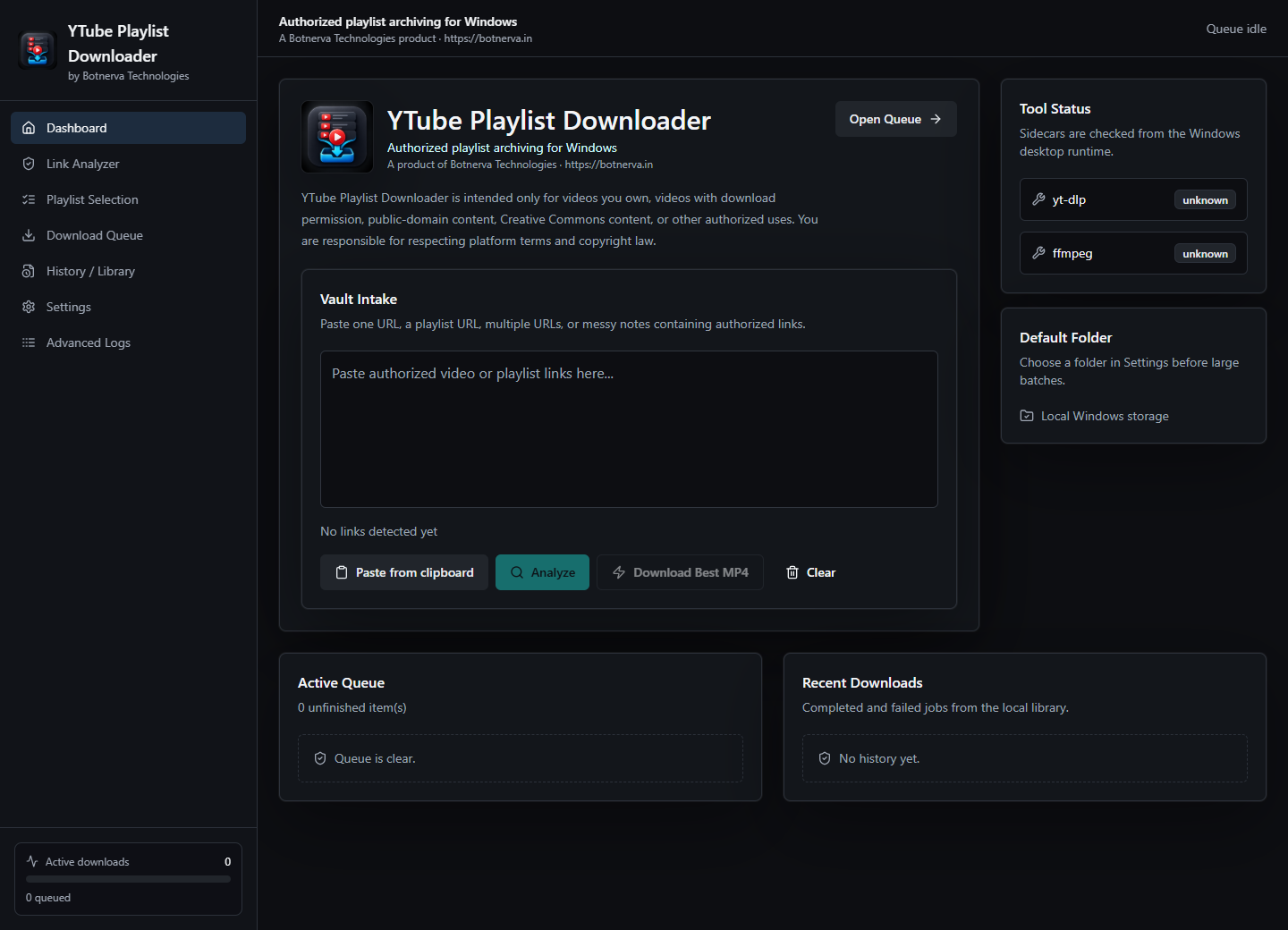Click the Recent Downloads heading
The height and width of the screenshot is (930, 1288).
[862, 682]
